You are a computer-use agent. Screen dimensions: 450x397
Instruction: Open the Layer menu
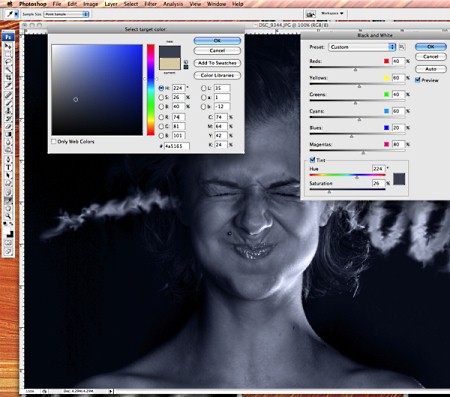click(111, 4)
